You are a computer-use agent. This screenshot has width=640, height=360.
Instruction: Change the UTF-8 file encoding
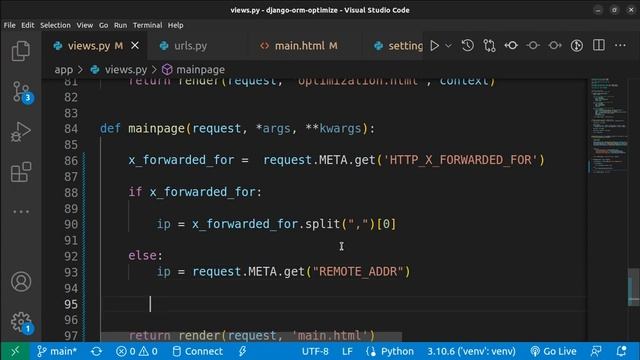tap(315, 351)
